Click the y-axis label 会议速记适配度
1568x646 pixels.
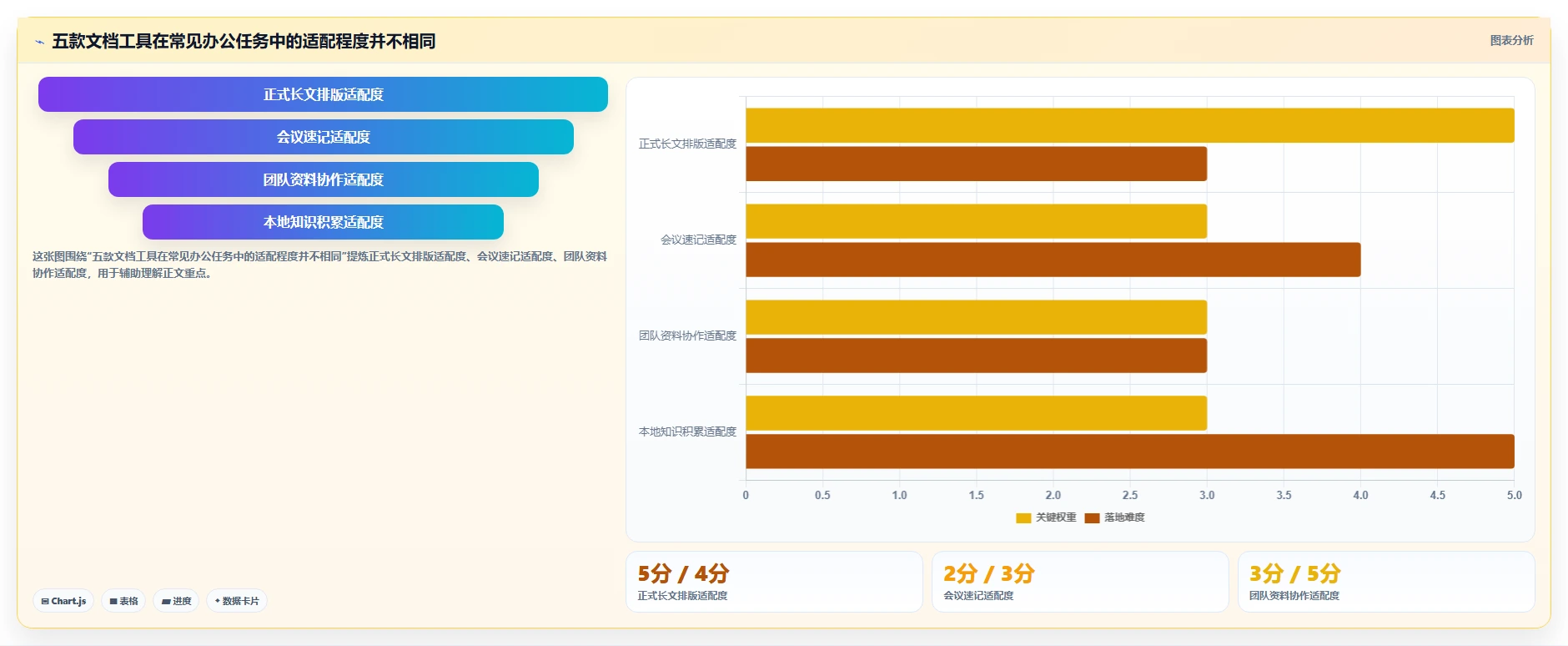point(698,240)
